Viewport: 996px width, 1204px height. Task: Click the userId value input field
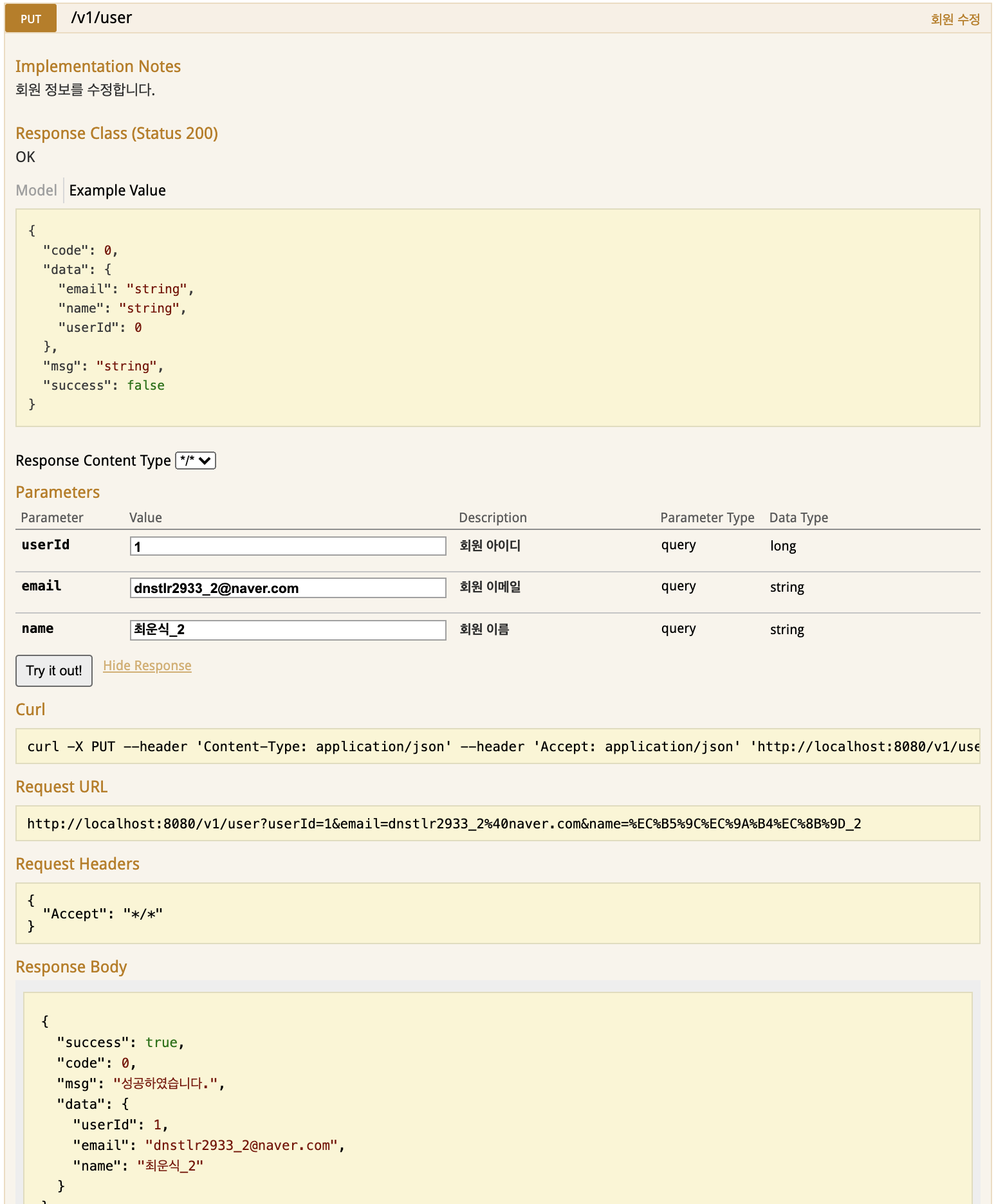[x=288, y=546]
